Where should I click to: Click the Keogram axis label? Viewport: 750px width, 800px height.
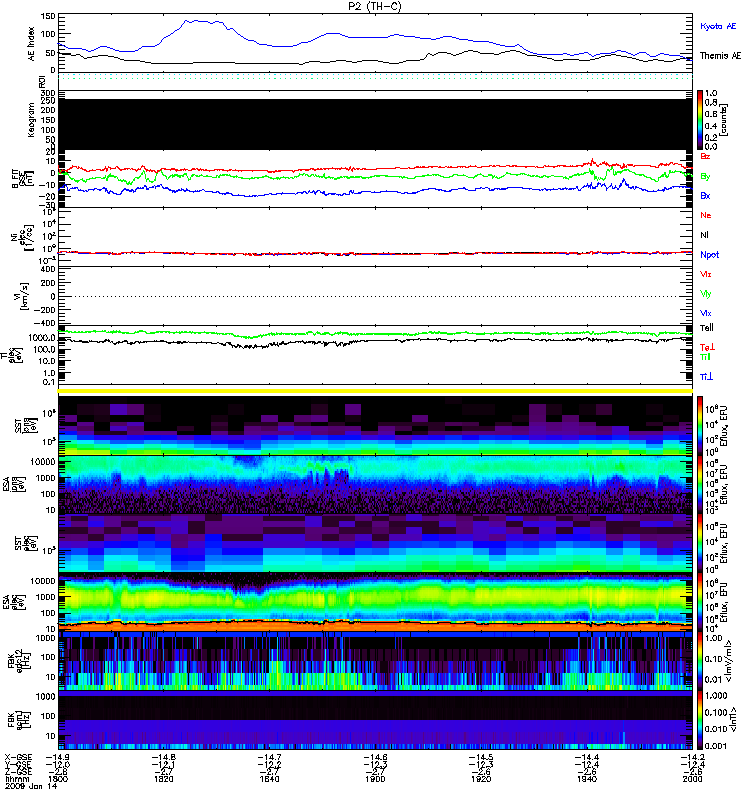31,120
